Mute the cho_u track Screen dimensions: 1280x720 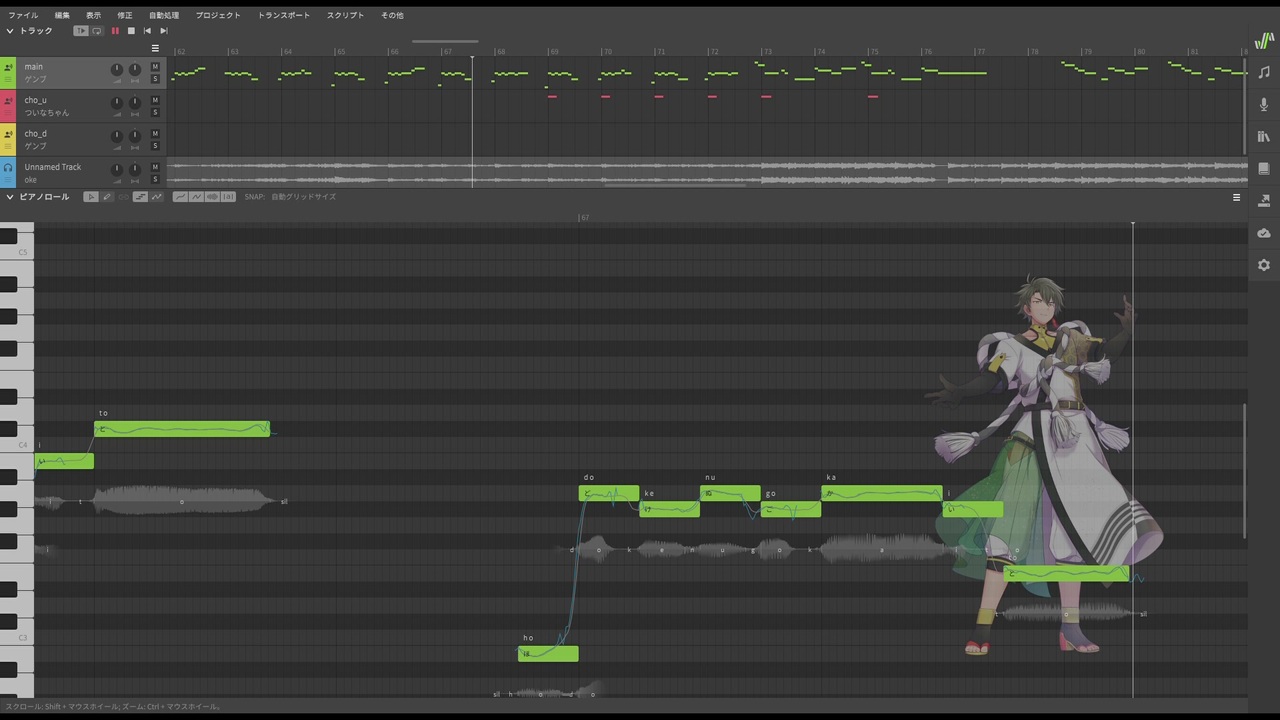point(155,100)
